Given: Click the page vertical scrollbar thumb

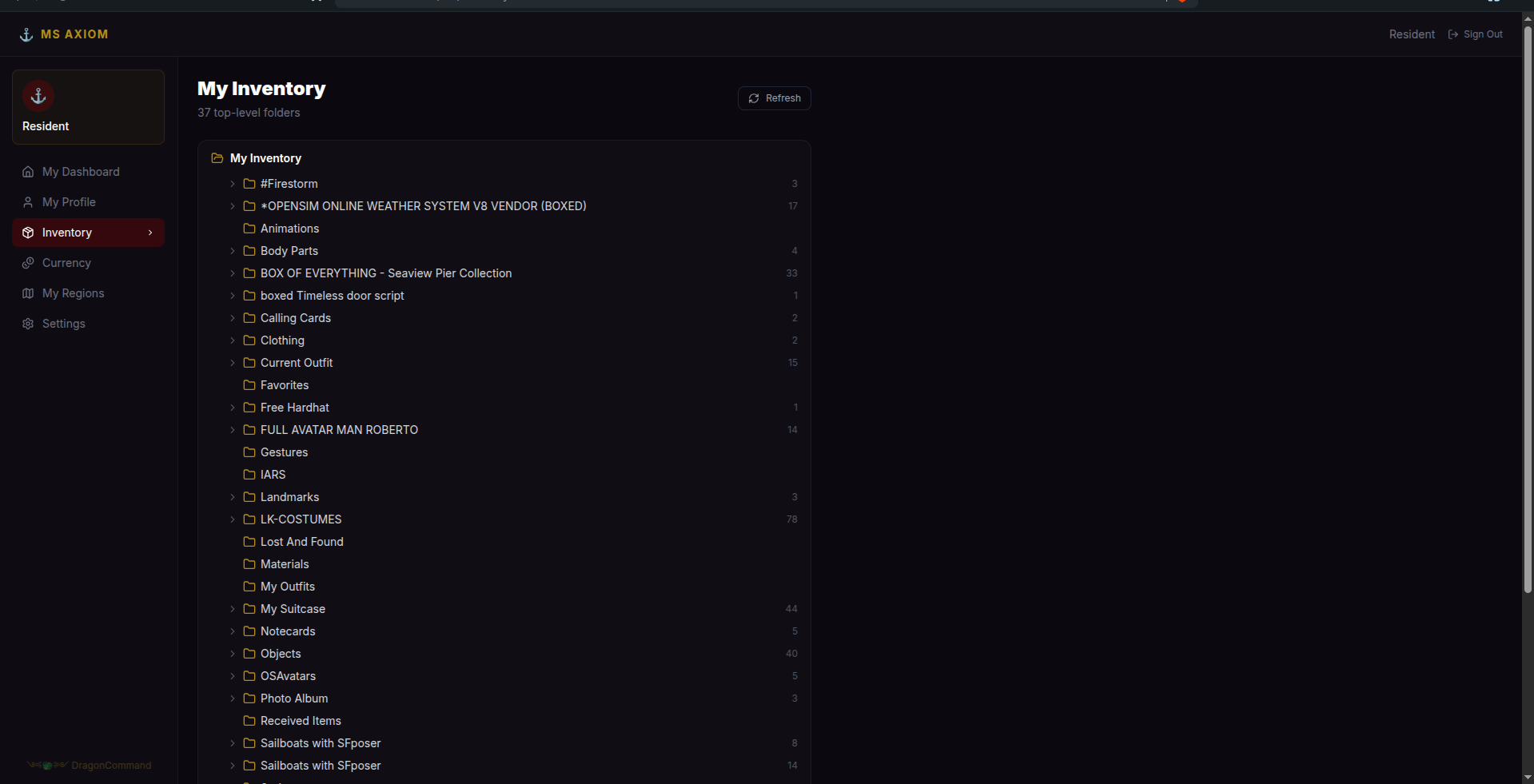Looking at the screenshot, I should pos(1528,310).
